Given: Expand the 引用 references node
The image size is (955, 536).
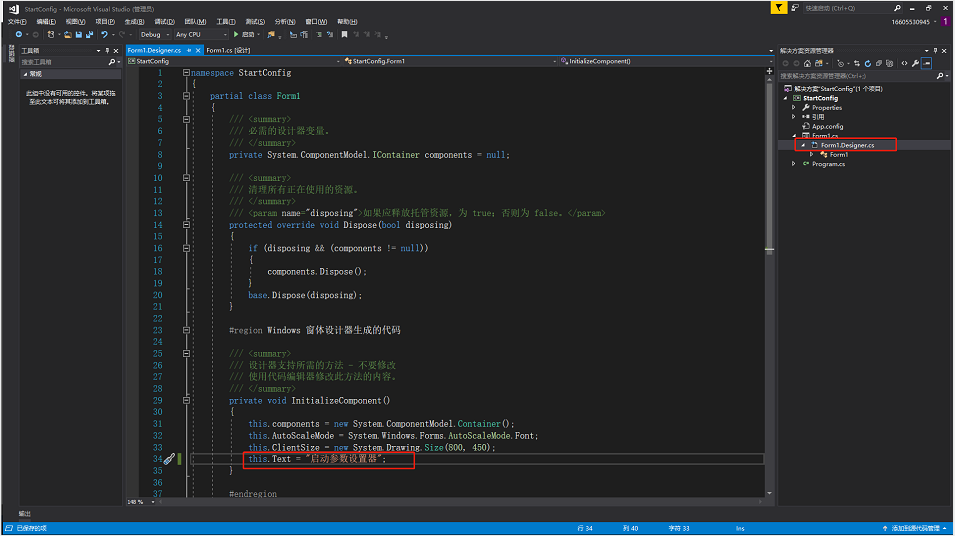Looking at the screenshot, I should 794,117.
